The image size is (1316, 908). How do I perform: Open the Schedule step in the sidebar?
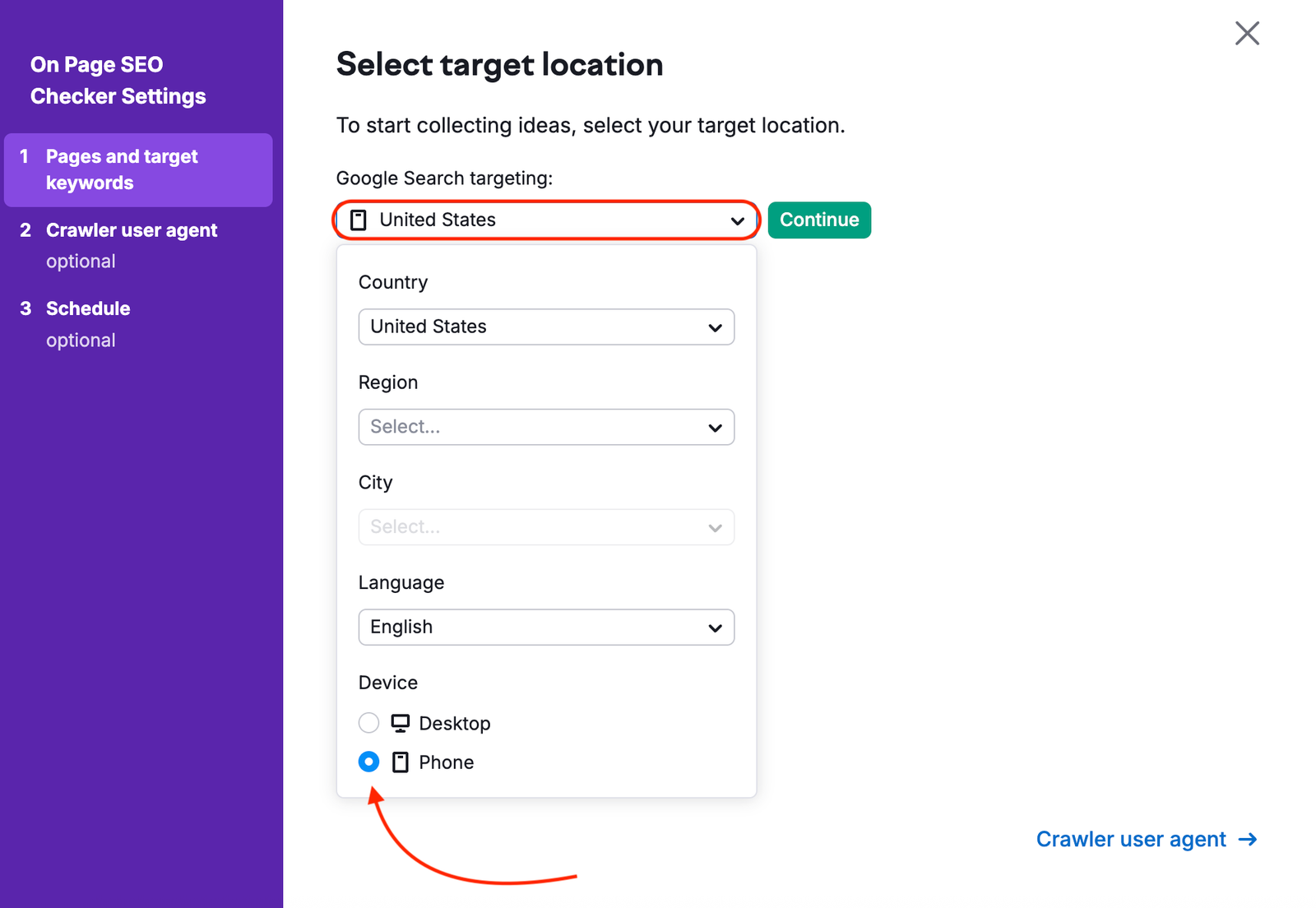point(87,308)
